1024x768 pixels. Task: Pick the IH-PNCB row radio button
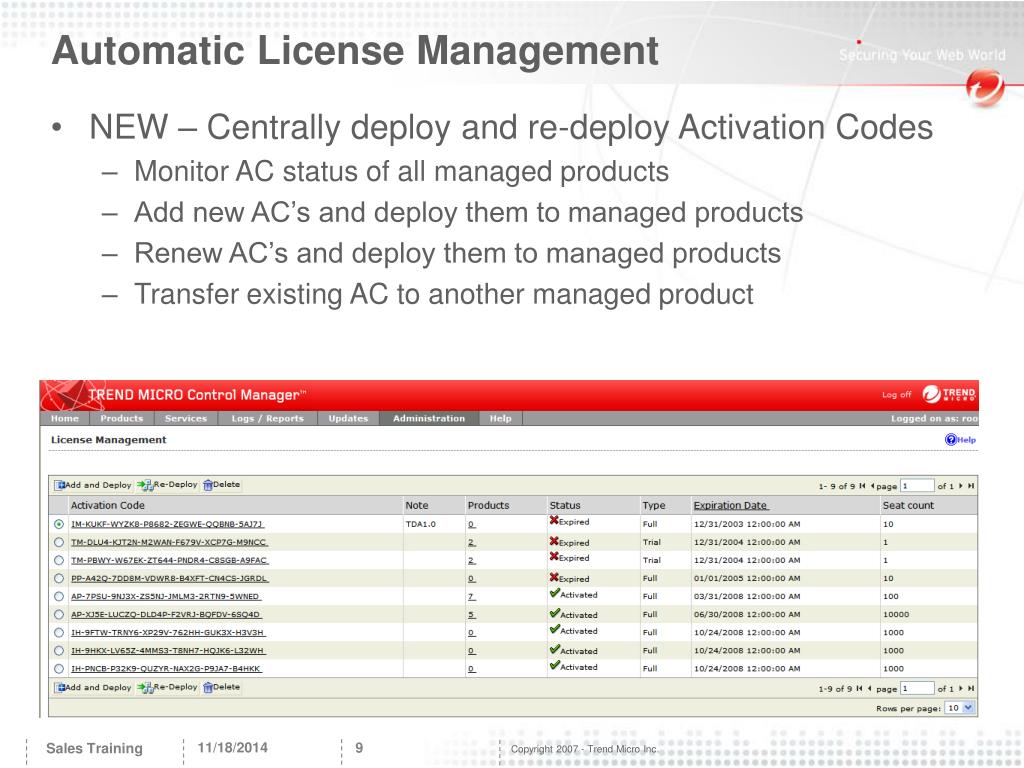(59, 669)
